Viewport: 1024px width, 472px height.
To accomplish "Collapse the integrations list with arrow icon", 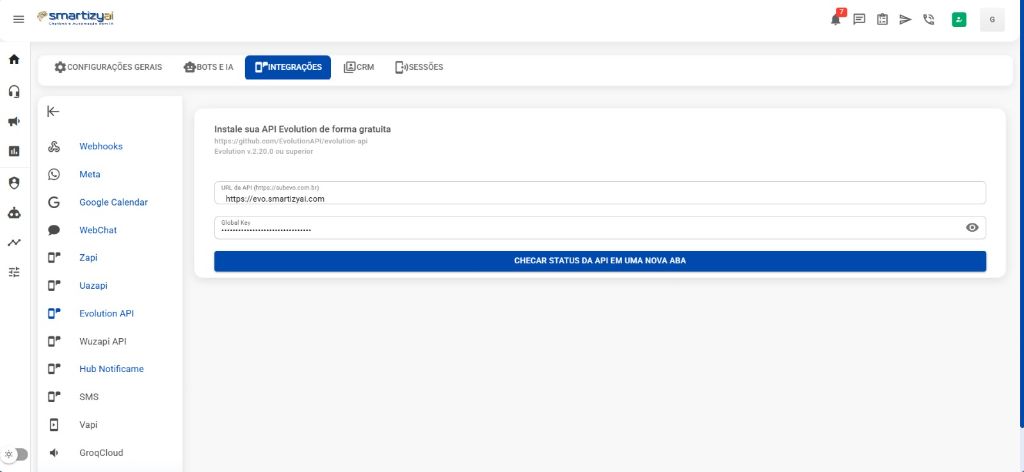I will tap(53, 112).
